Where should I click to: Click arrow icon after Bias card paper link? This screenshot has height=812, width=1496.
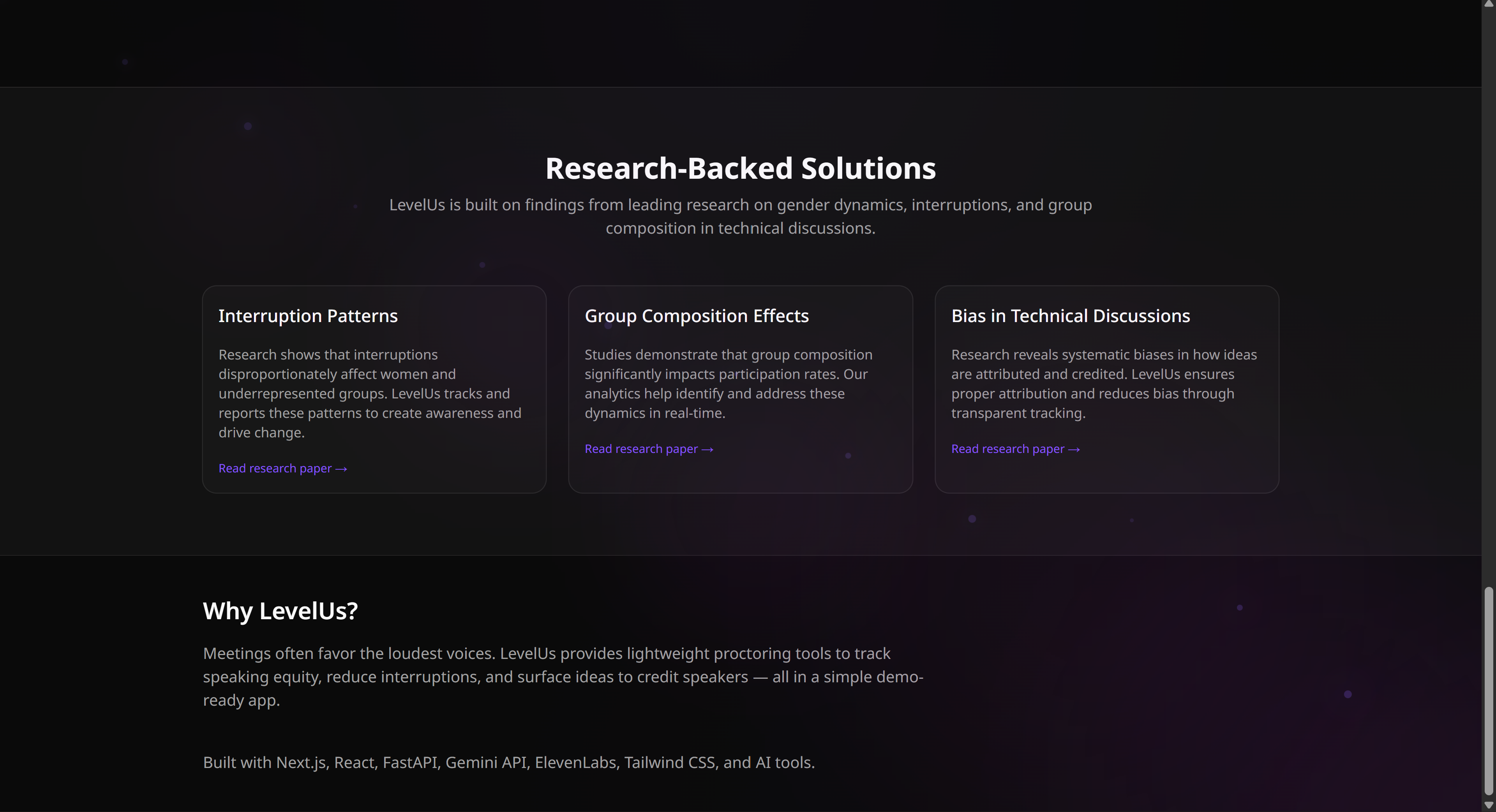(x=1074, y=450)
